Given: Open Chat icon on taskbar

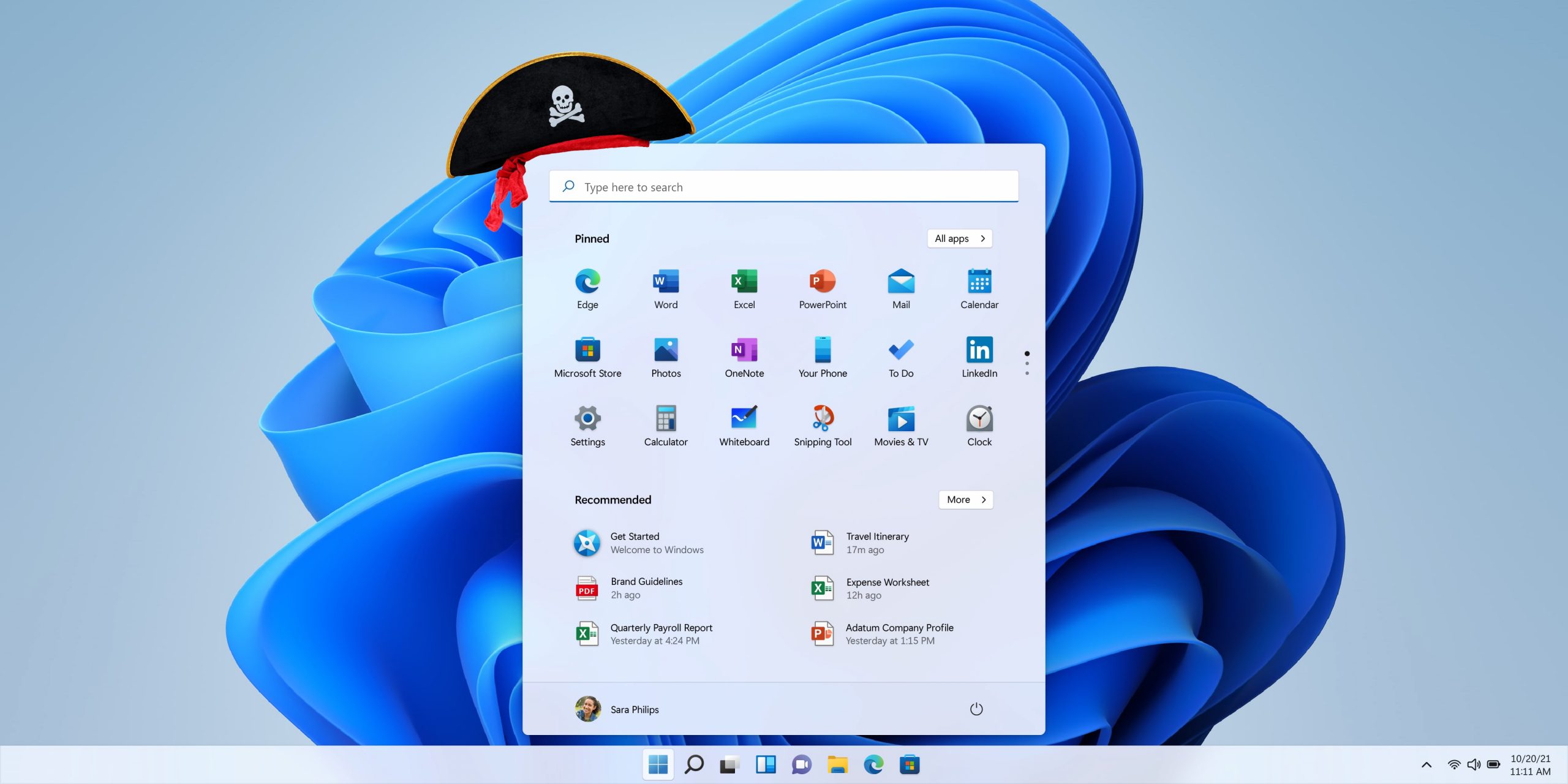Looking at the screenshot, I should click(801, 764).
